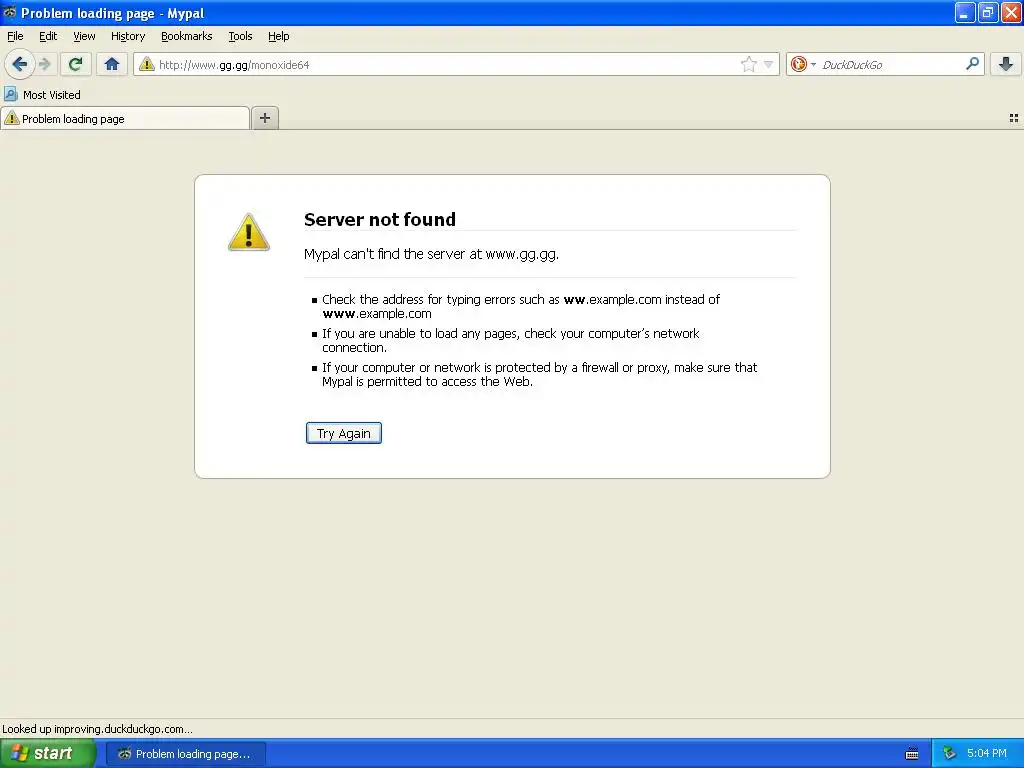The image size is (1024, 768).
Task: Open the Edit menu
Action: coord(48,36)
